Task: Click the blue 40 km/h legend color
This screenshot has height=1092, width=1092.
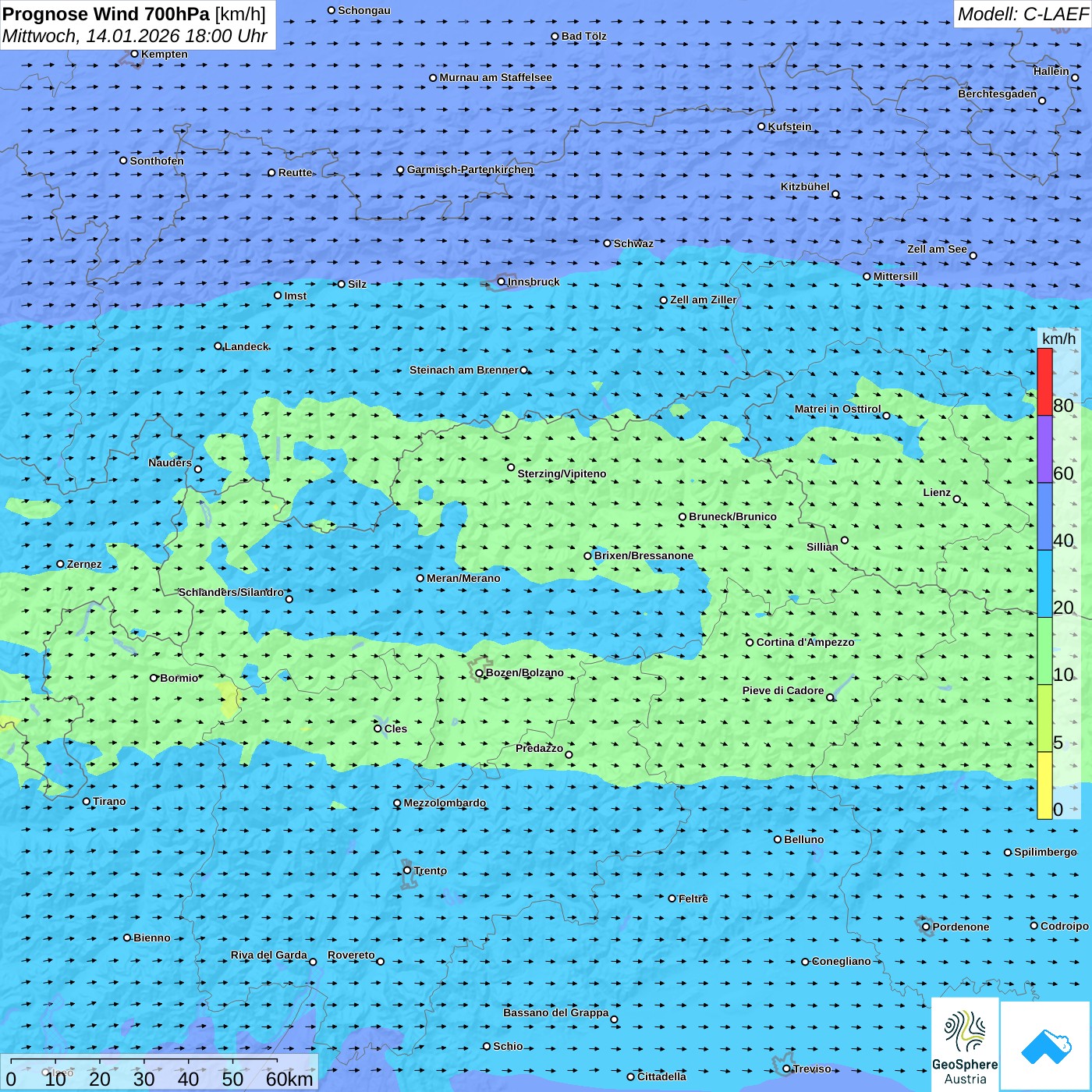Action: [x=1044, y=516]
